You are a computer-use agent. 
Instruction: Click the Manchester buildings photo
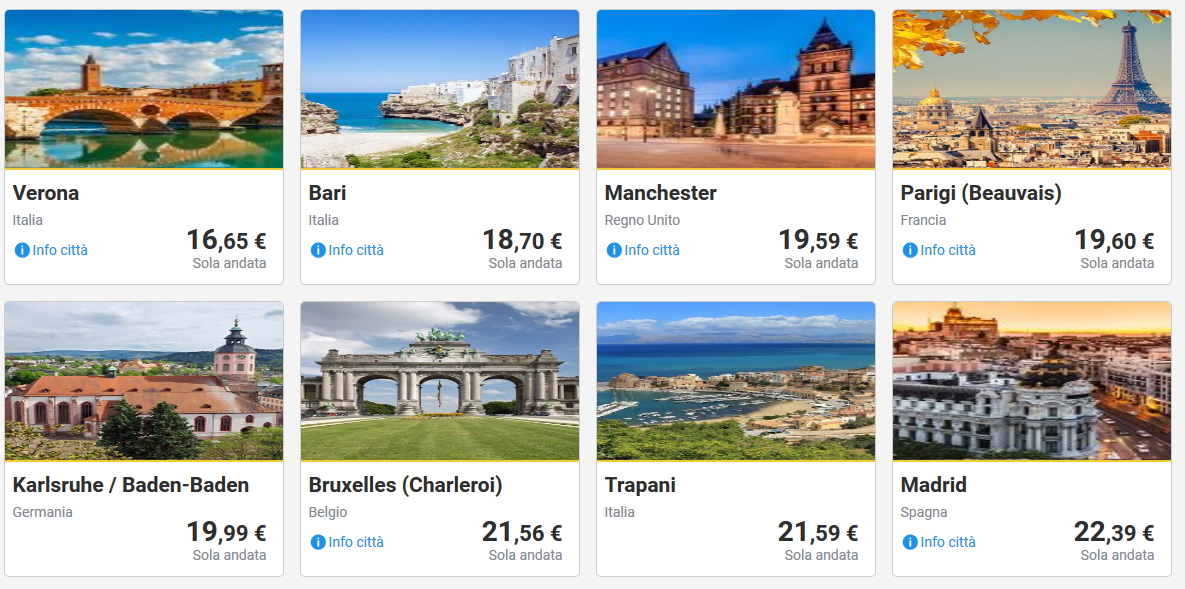pos(736,89)
